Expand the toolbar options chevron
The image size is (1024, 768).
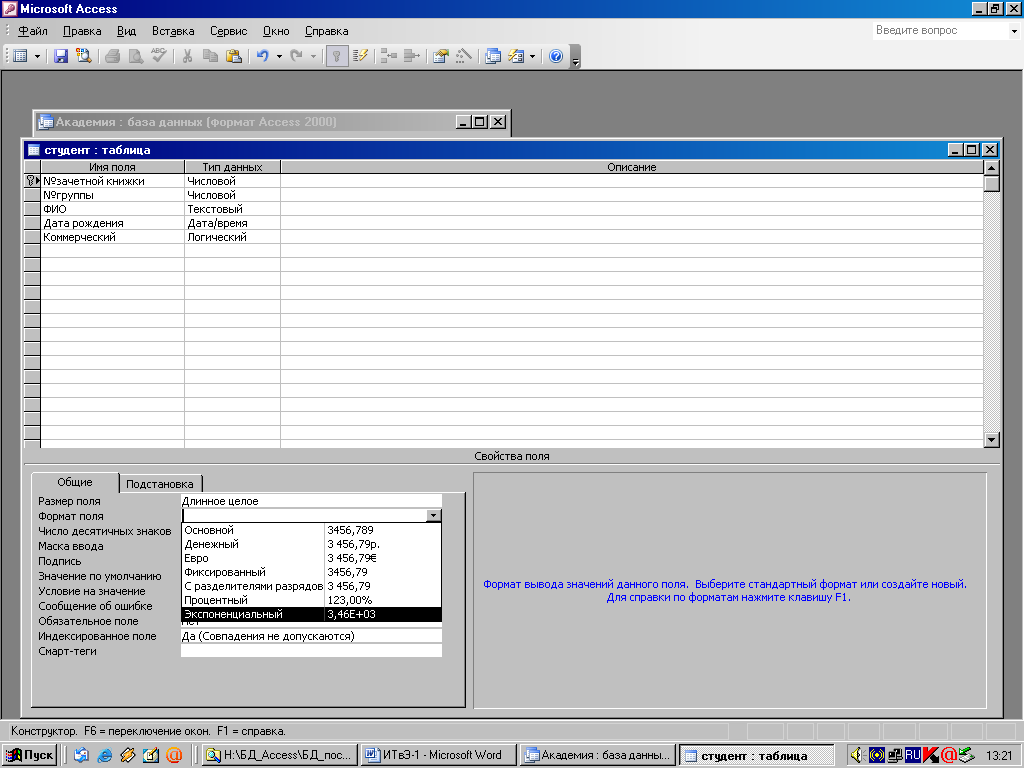(x=575, y=56)
